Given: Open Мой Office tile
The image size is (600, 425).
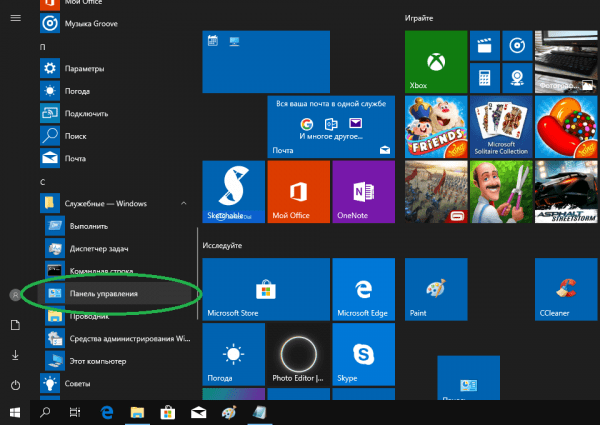Looking at the screenshot, I should (x=298, y=192).
